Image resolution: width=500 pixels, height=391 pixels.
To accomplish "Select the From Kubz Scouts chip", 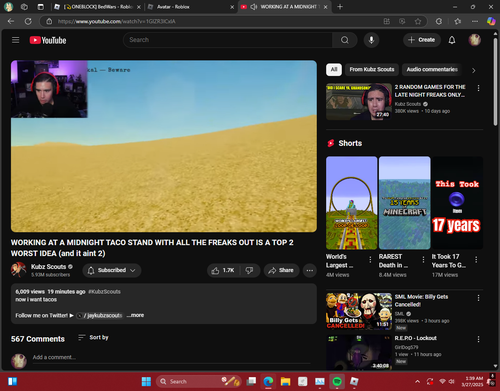I will click(372, 69).
